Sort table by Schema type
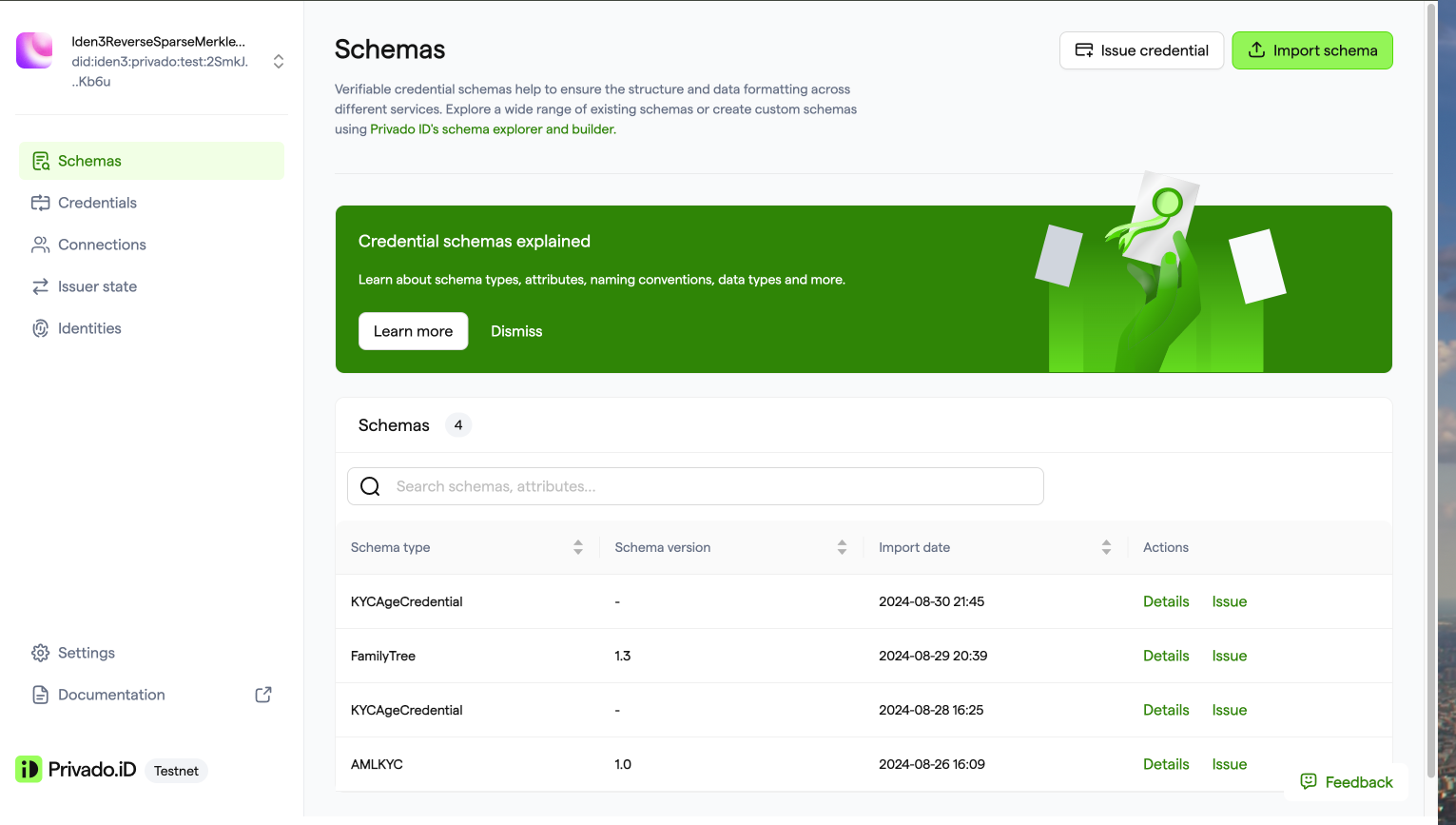The width and height of the screenshot is (1456, 825). (x=577, y=547)
